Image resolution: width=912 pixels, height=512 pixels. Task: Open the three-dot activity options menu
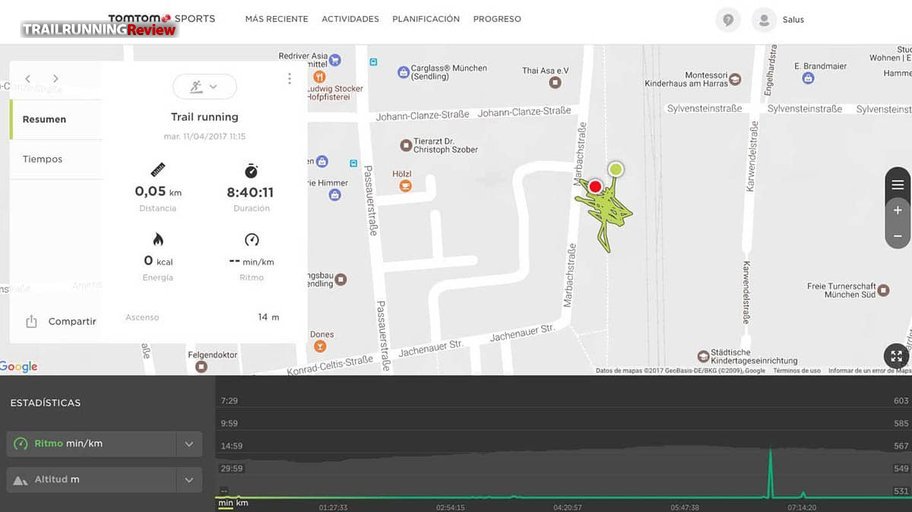coord(289,79)
